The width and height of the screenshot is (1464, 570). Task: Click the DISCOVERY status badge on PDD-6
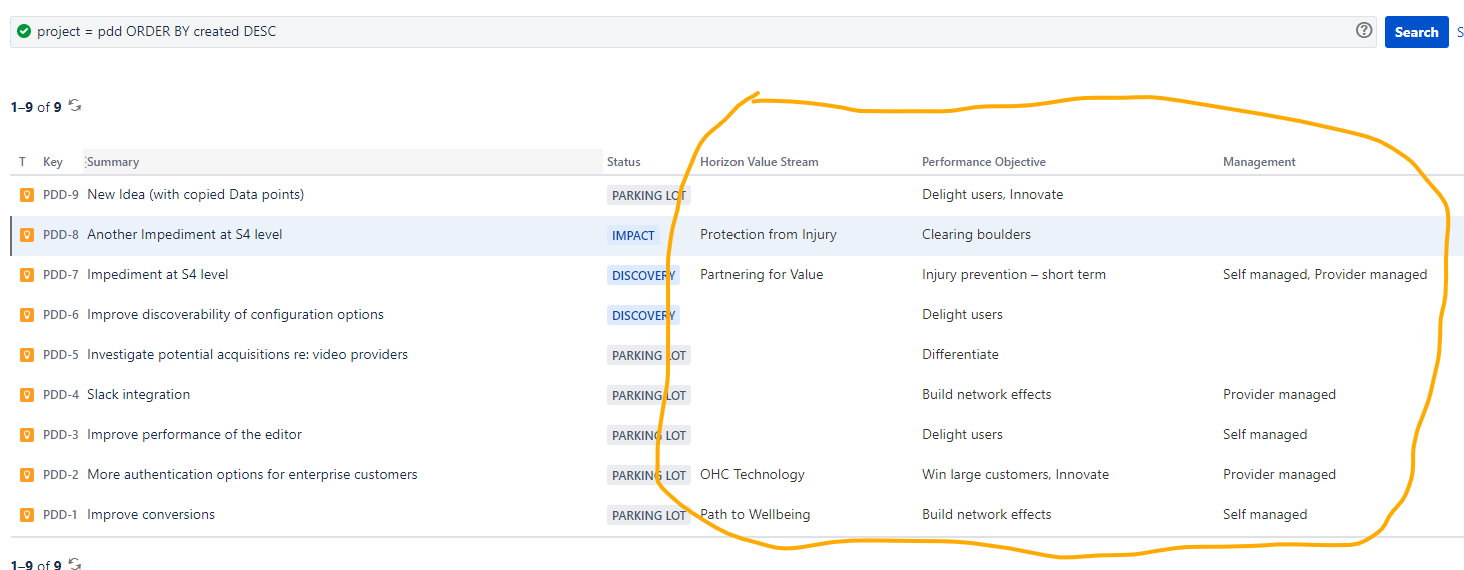tap(643, 316)
